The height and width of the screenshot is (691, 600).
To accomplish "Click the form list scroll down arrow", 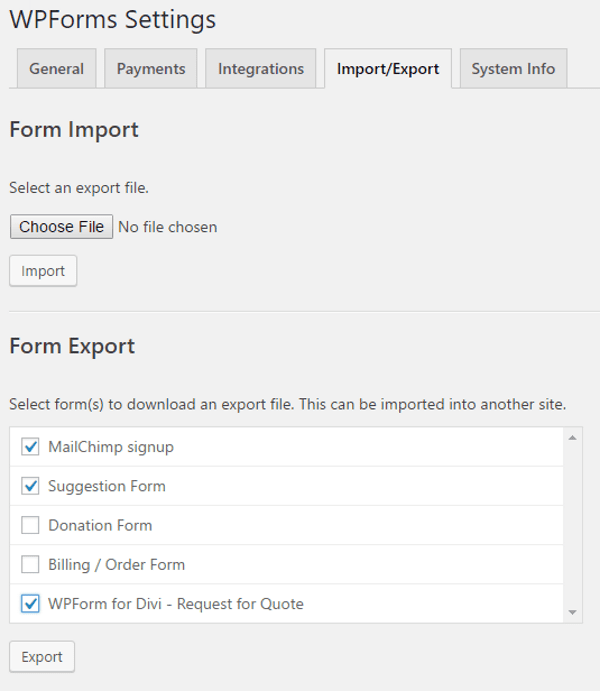I will click(572, 612).
